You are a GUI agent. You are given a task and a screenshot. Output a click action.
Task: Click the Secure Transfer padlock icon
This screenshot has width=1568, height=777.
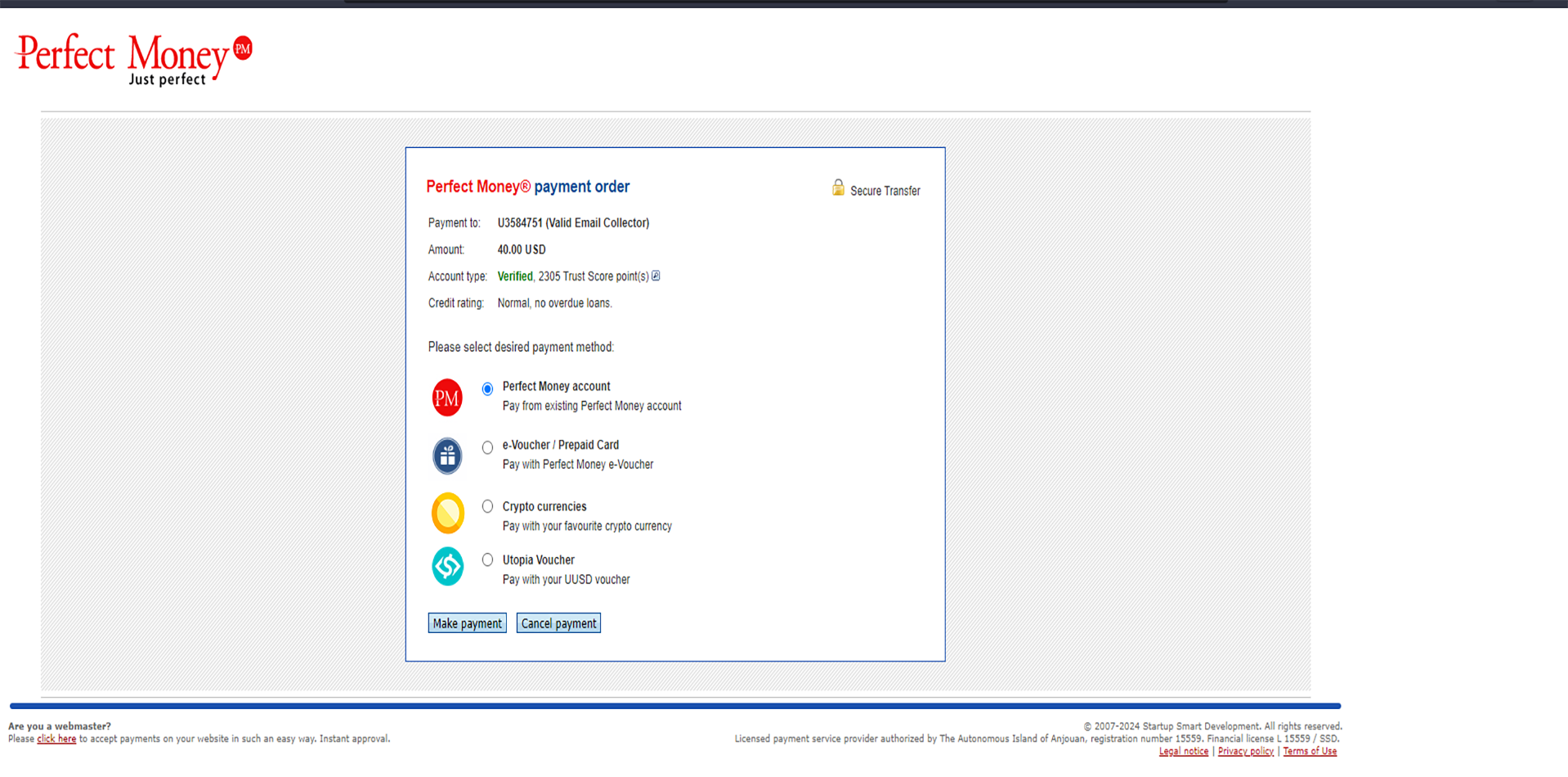838,188
